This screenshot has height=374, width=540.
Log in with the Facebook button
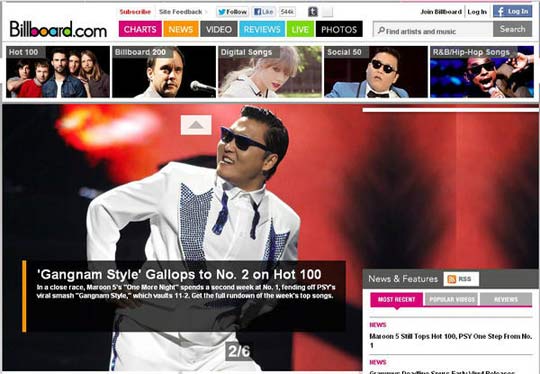pos(512,11)
